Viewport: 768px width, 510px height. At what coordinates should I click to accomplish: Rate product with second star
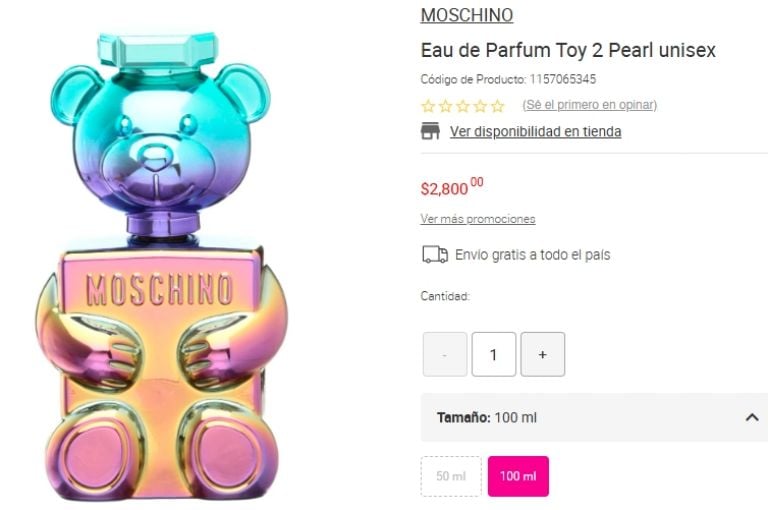click(445, 106)
